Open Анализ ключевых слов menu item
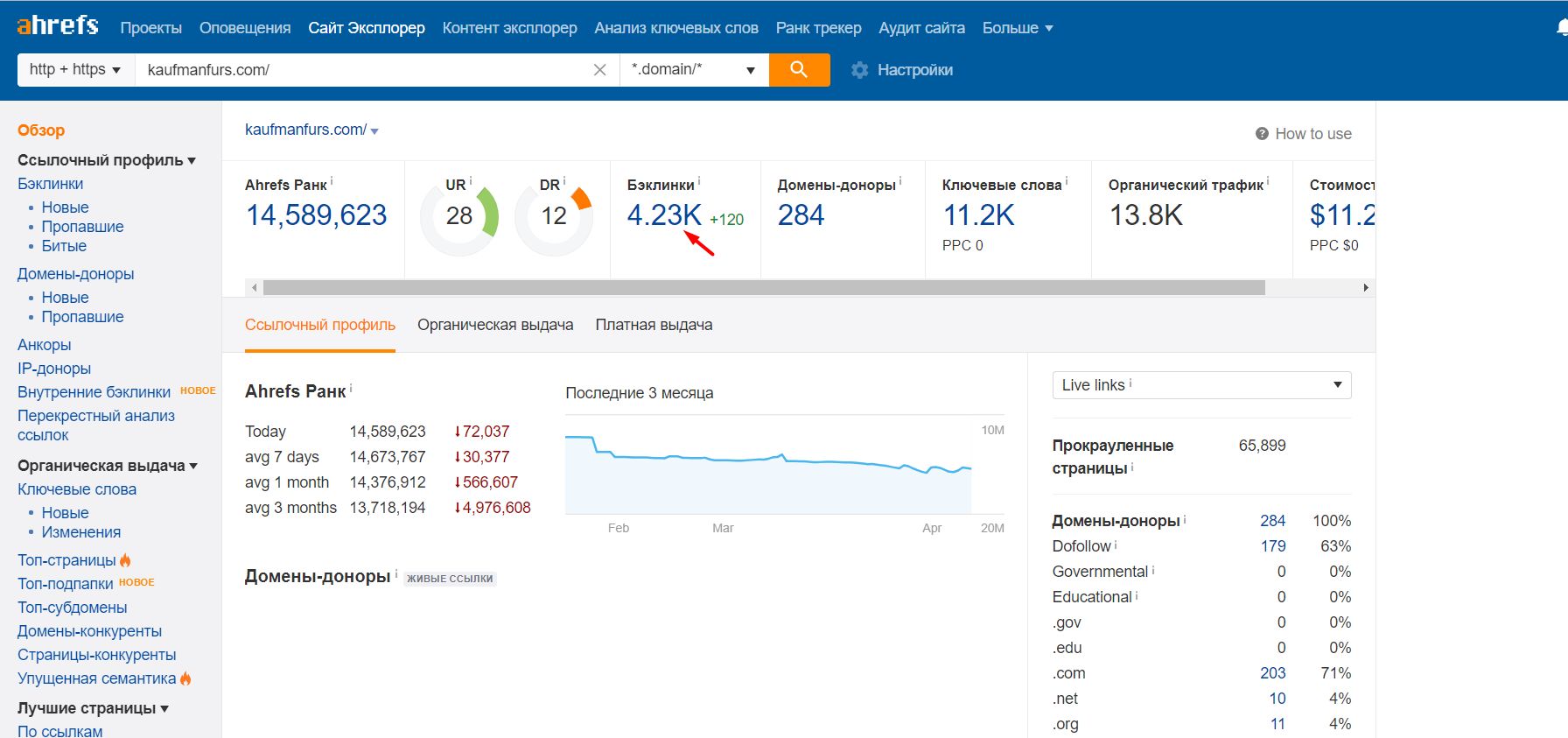The width and height of the screenshot is (1568, 738). (676, 28)
